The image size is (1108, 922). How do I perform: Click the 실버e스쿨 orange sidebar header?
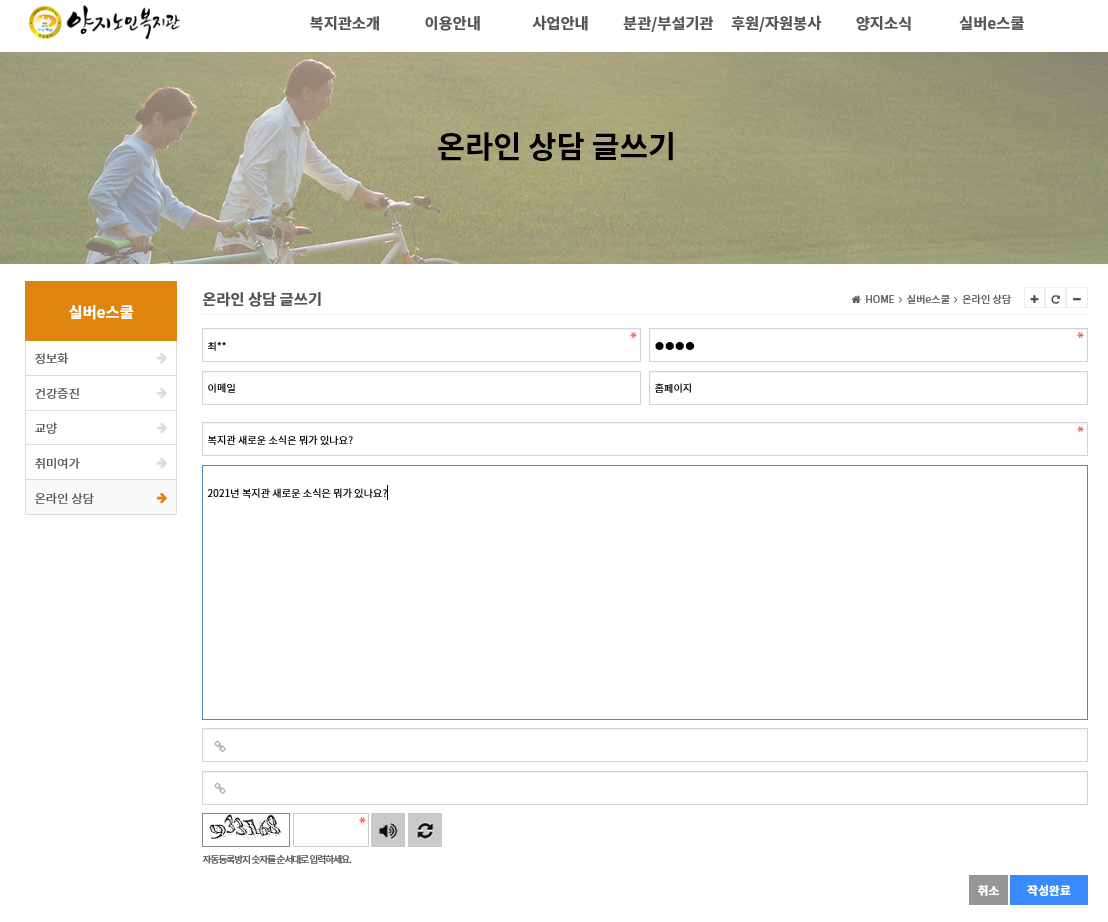click(x=101, y=311)
